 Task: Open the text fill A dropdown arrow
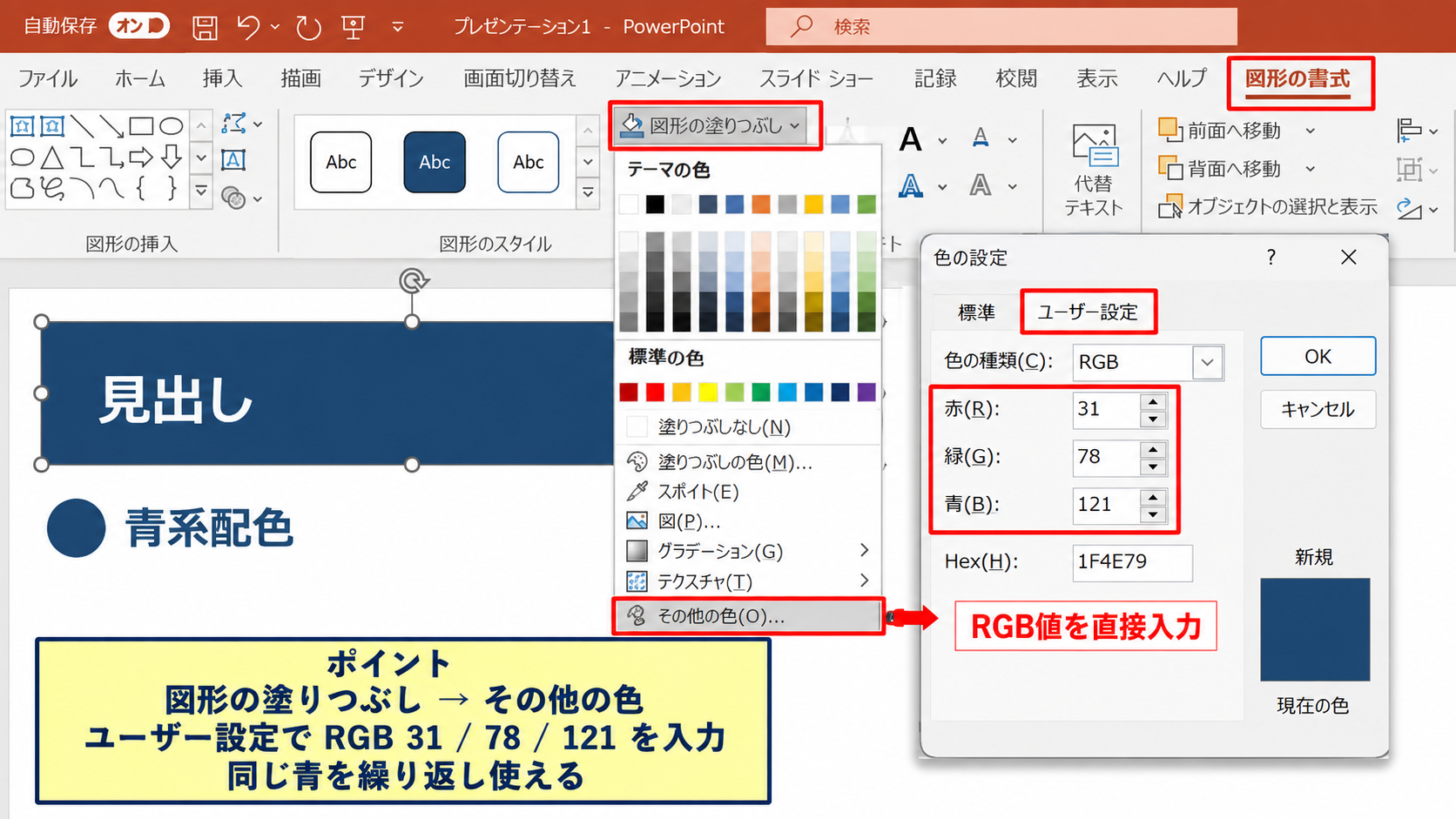pos(942,140)
